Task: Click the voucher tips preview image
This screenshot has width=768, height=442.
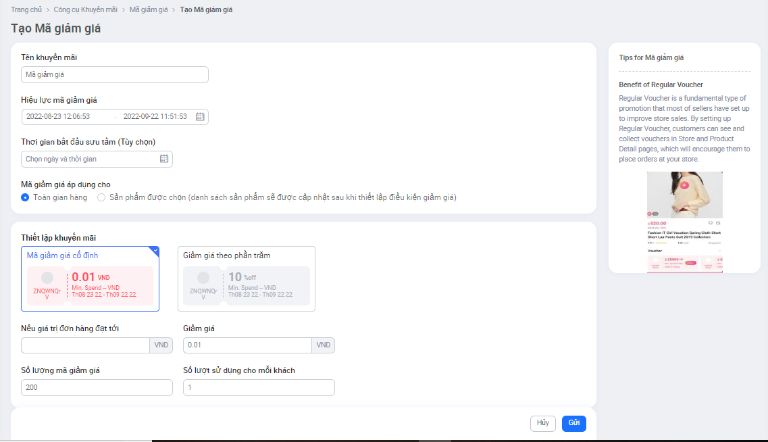Action: click(x=685, y=221)
